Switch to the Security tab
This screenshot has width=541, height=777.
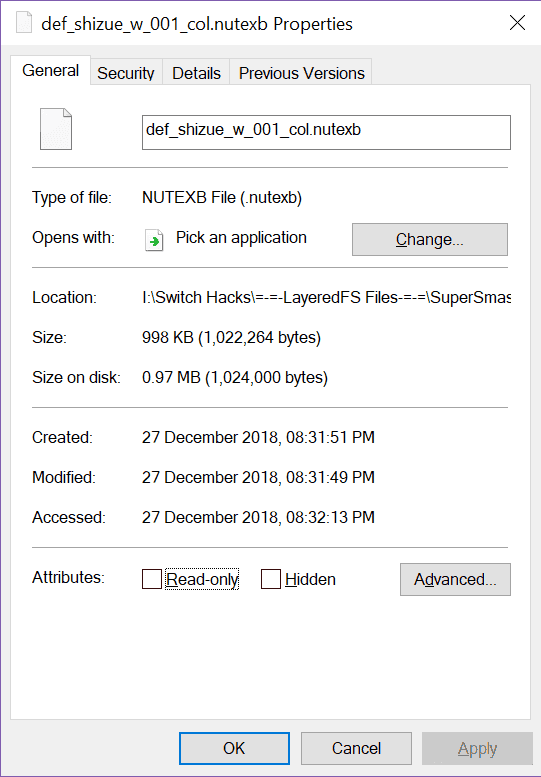click(x=126, y=73)
